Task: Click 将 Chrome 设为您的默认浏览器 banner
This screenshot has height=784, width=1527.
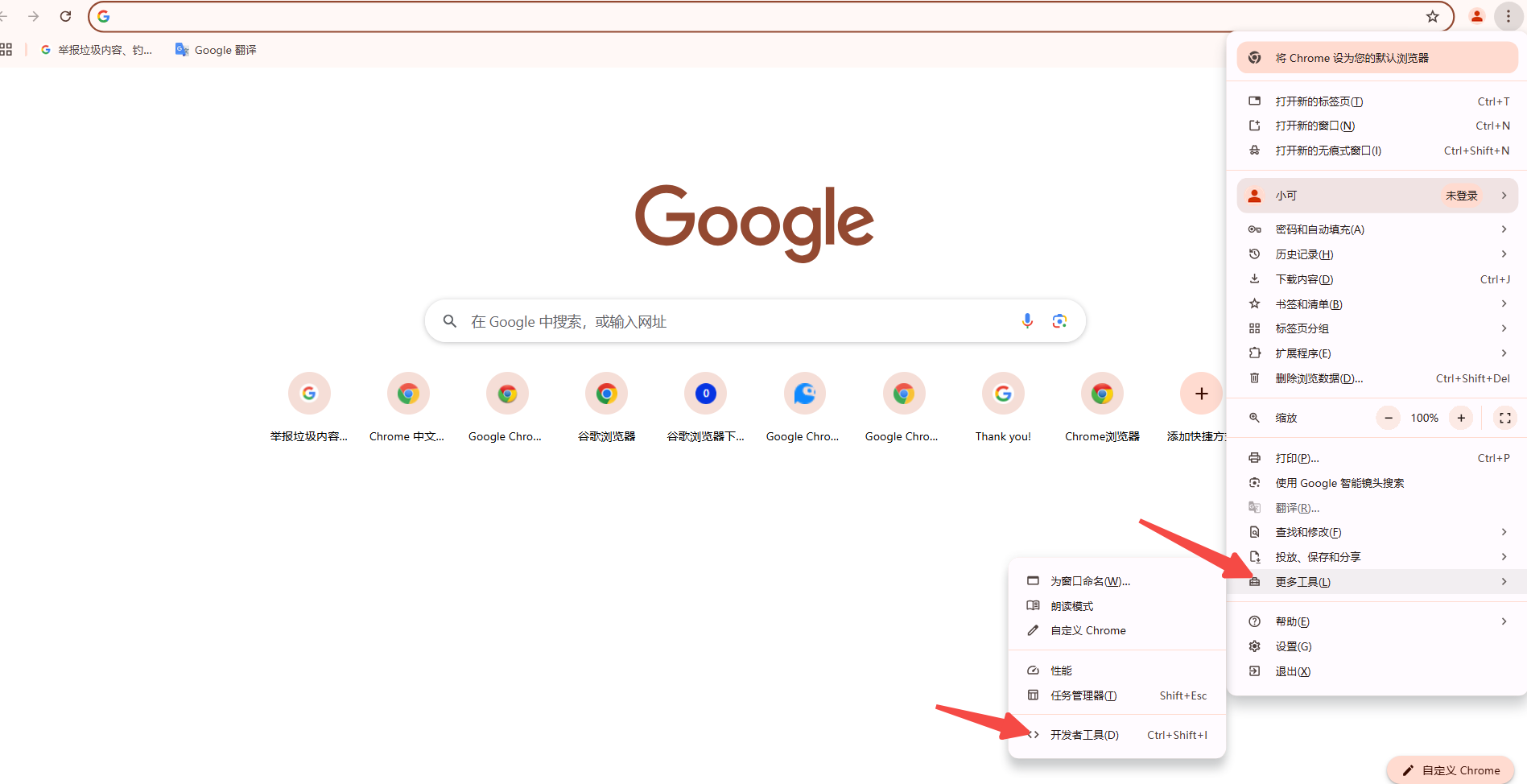Action: click(1377, 58)
